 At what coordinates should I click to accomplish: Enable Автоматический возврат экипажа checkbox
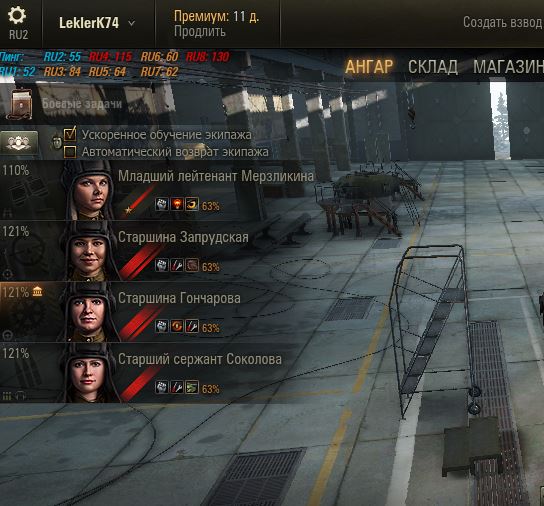[x=70, y=152]
